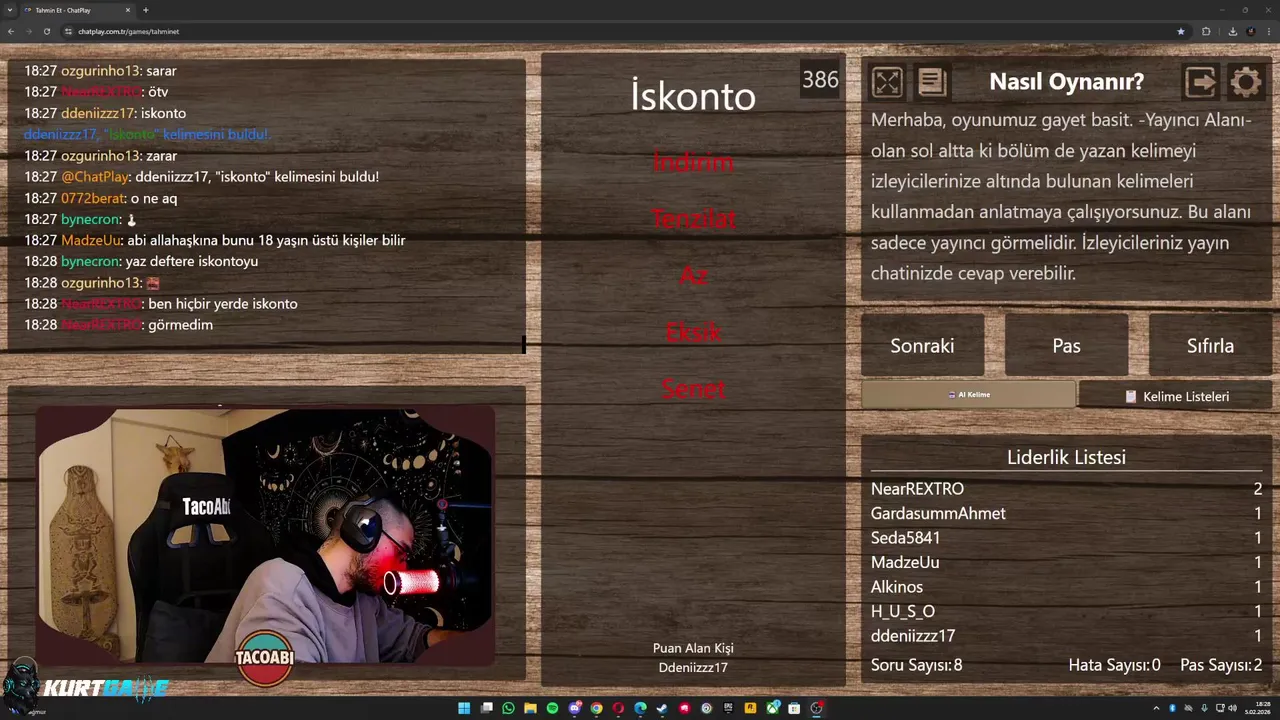Open File Explorer from the taskbar
Image resolution: width=1280 pixels, height=720 pixels.
(530, 708)
